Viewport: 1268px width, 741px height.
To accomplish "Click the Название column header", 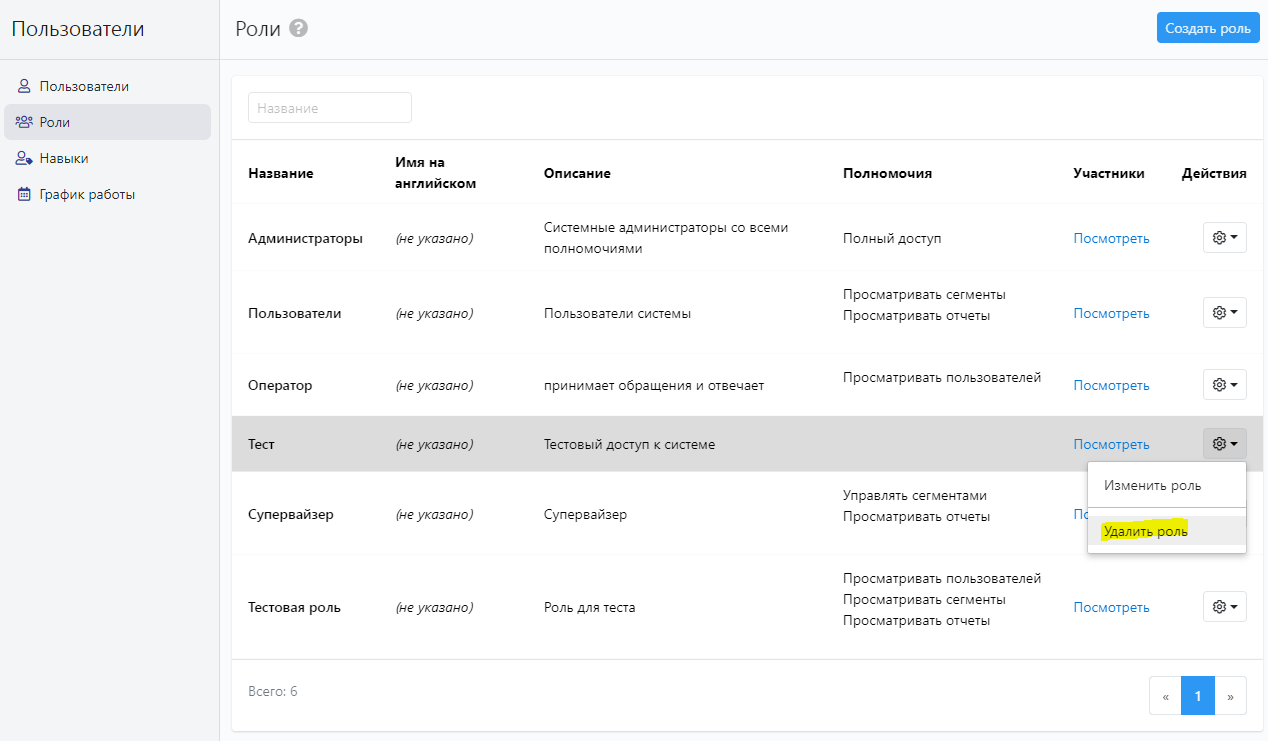I will [x=281, y=173].
